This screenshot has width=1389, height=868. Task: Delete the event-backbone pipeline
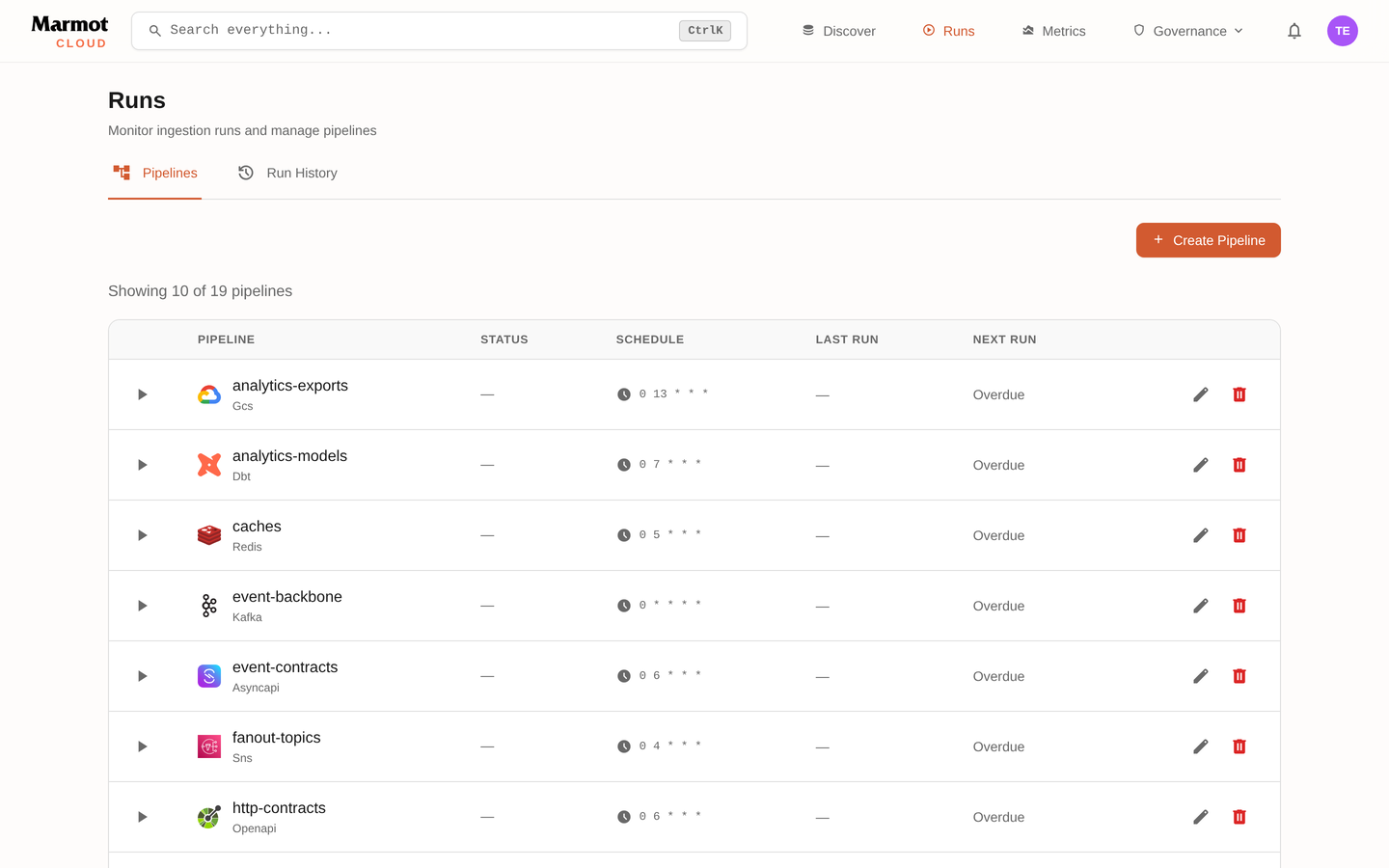1239,606
